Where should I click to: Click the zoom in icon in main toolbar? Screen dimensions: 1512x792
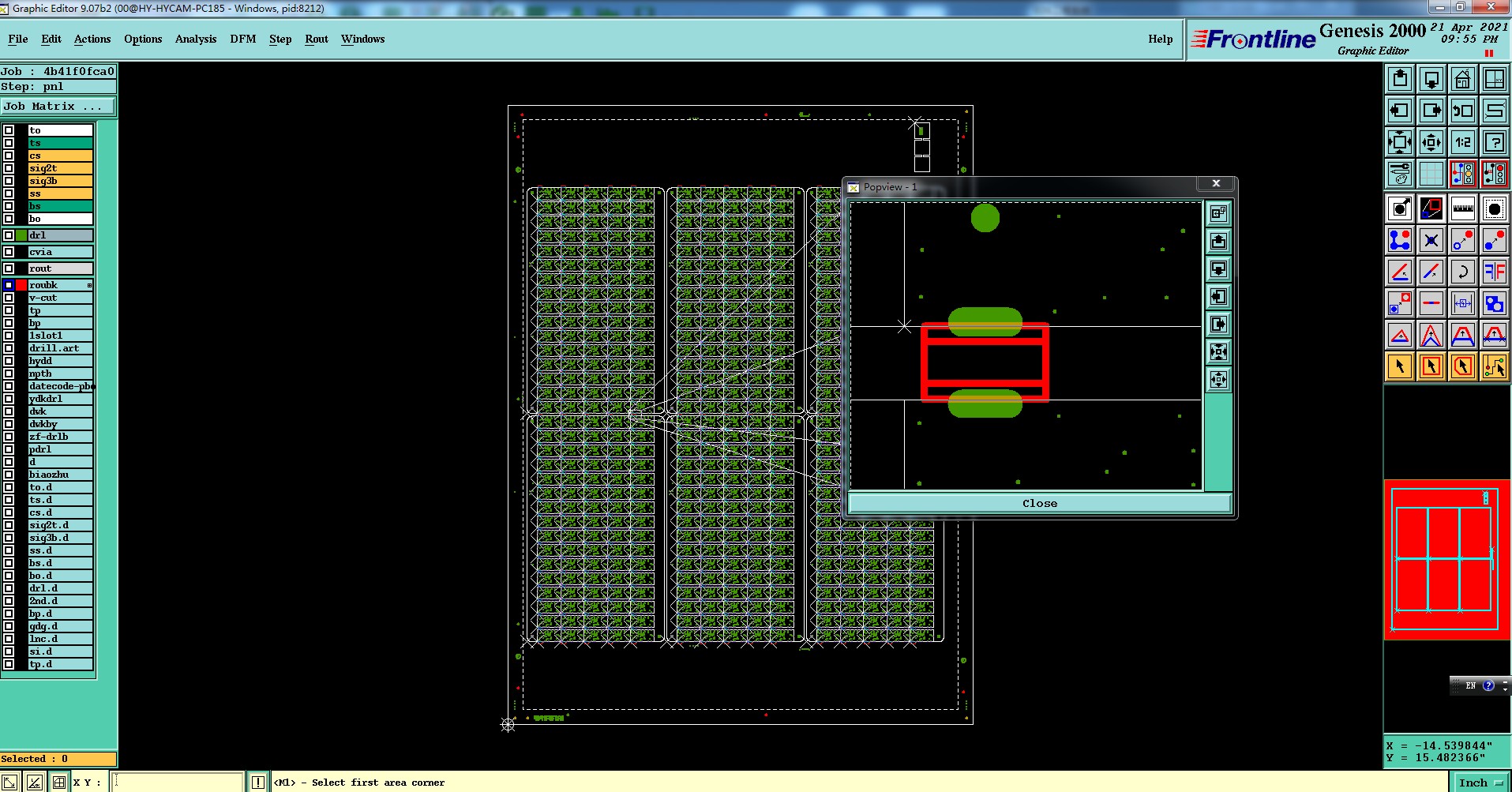pyautogui.click(x=1400, y=142)
